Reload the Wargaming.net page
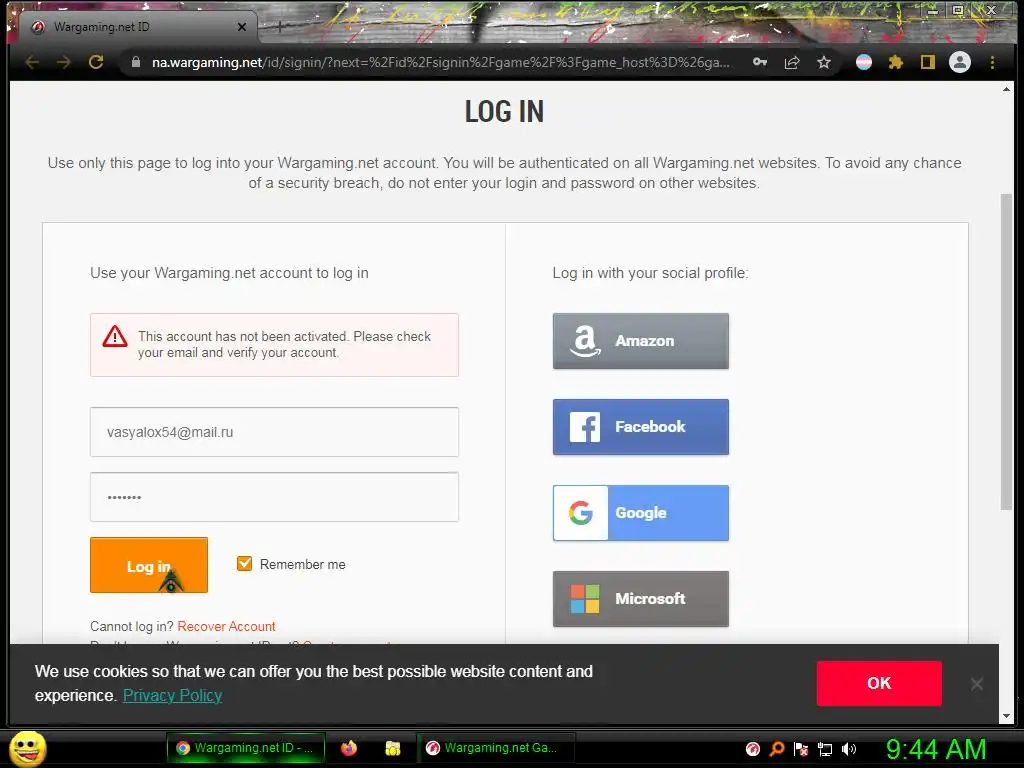 click(x=96, y=62)
